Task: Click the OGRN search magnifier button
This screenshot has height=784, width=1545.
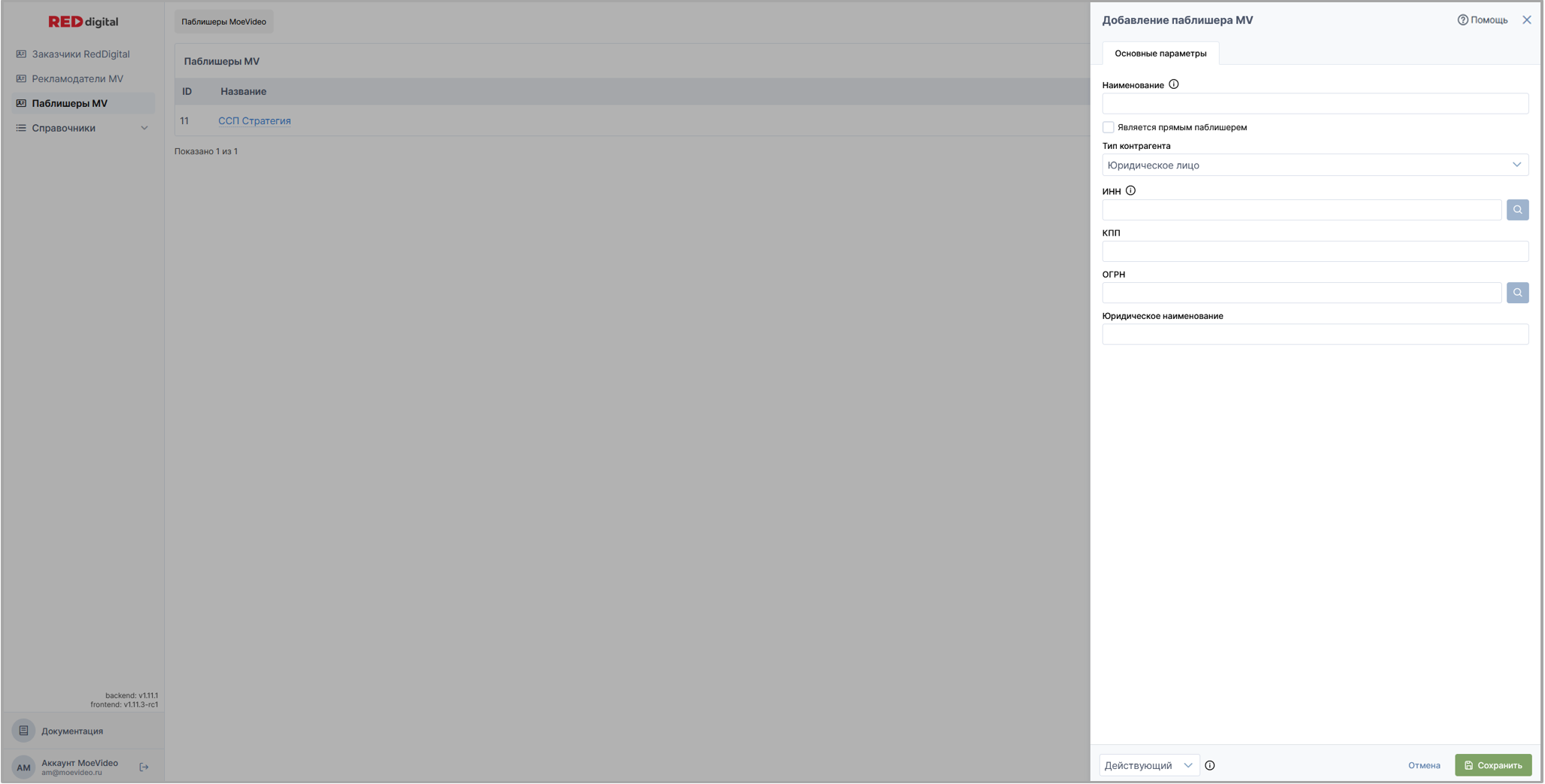Action: 1517,293
